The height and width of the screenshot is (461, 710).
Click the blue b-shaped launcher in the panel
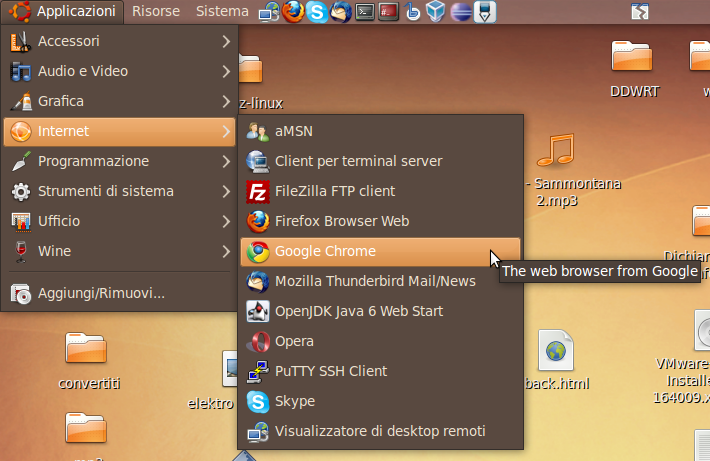413,12
